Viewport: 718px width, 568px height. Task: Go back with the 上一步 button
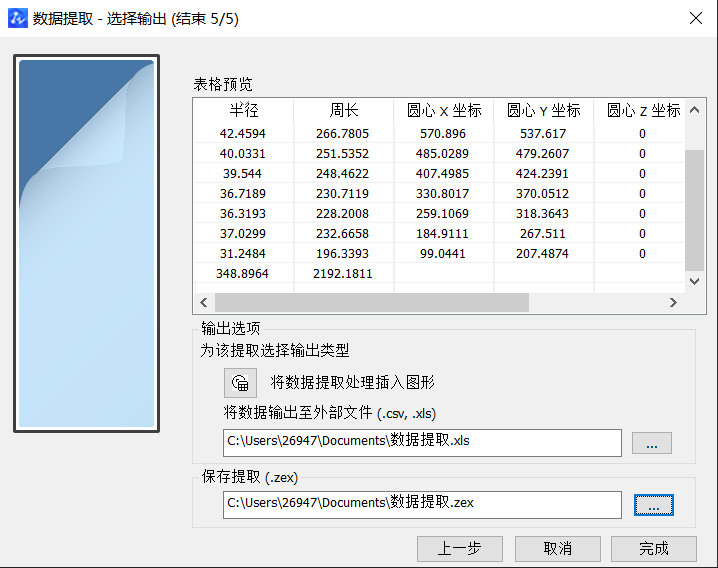(459, 548)
